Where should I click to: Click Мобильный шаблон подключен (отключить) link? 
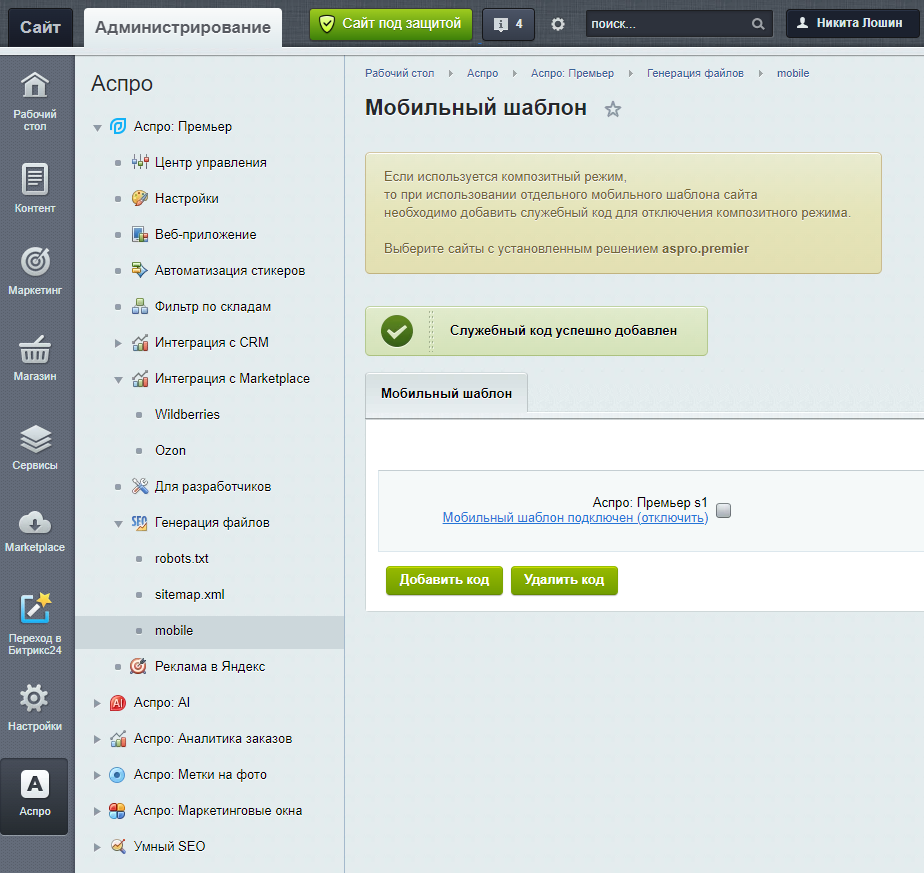(575, 518)
